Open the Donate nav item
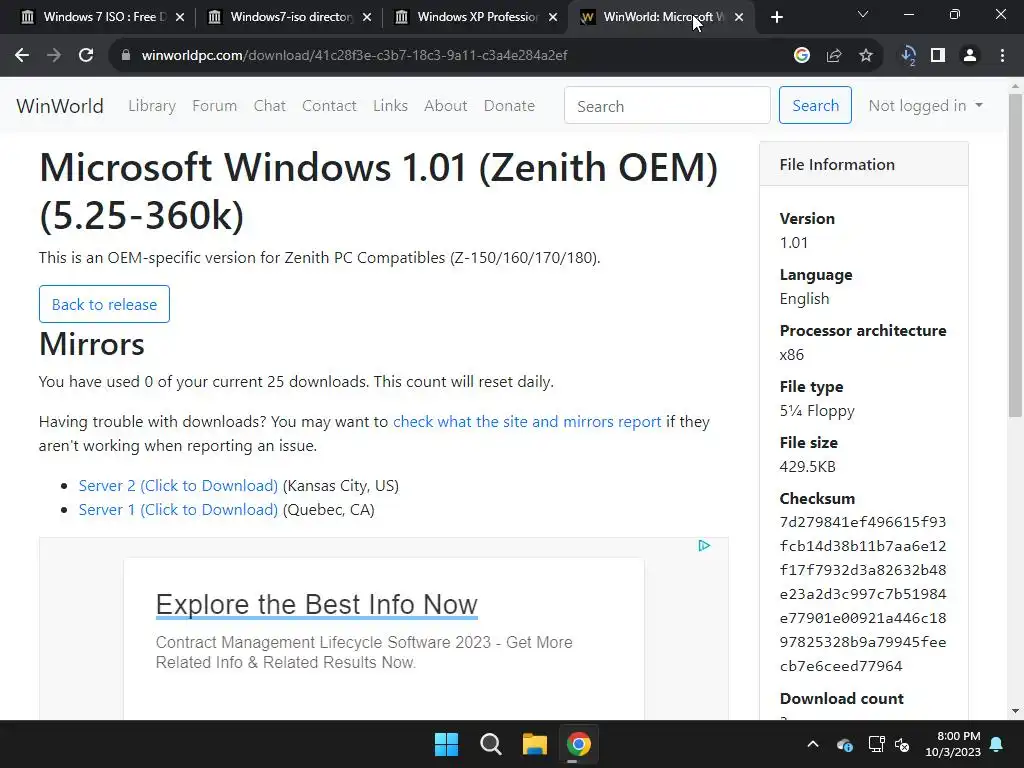 [509, 106]
